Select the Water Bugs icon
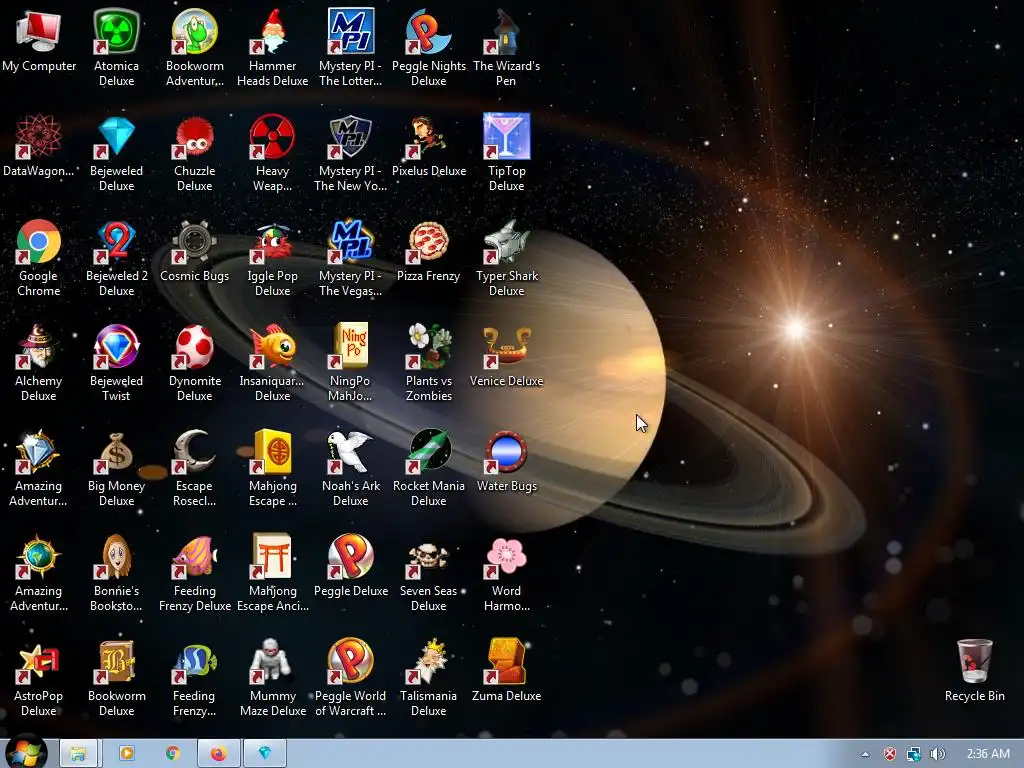The height and width of the screenshot is (768, 1024). click(x=506, y=452)
